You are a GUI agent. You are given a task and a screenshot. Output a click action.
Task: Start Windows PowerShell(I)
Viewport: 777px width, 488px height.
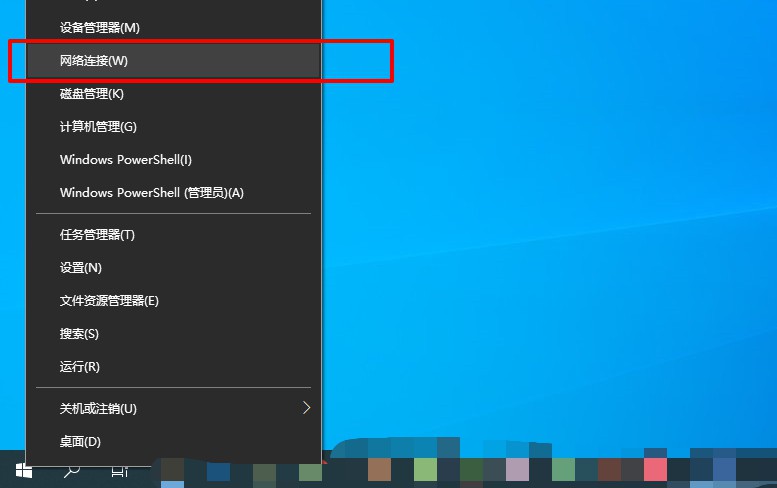126,160
